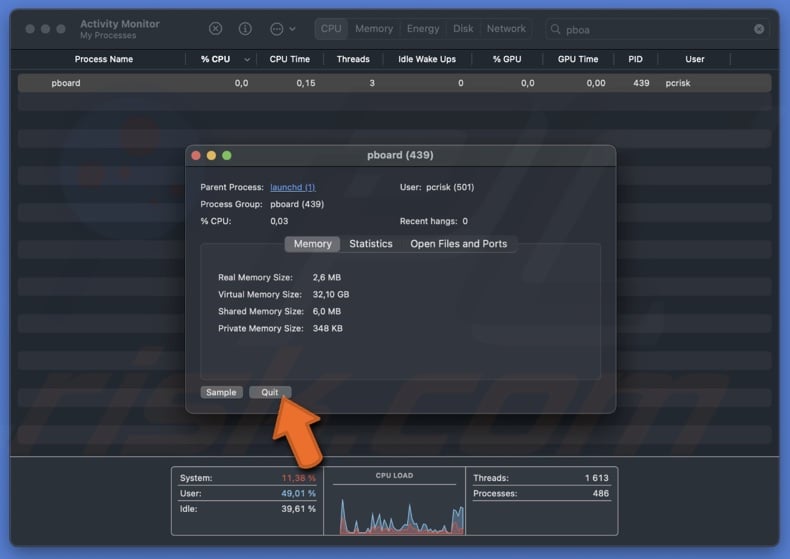Viewport: 790px width, 559px height.
Task: Quit the pboard process
Action: tap(270, 392)
